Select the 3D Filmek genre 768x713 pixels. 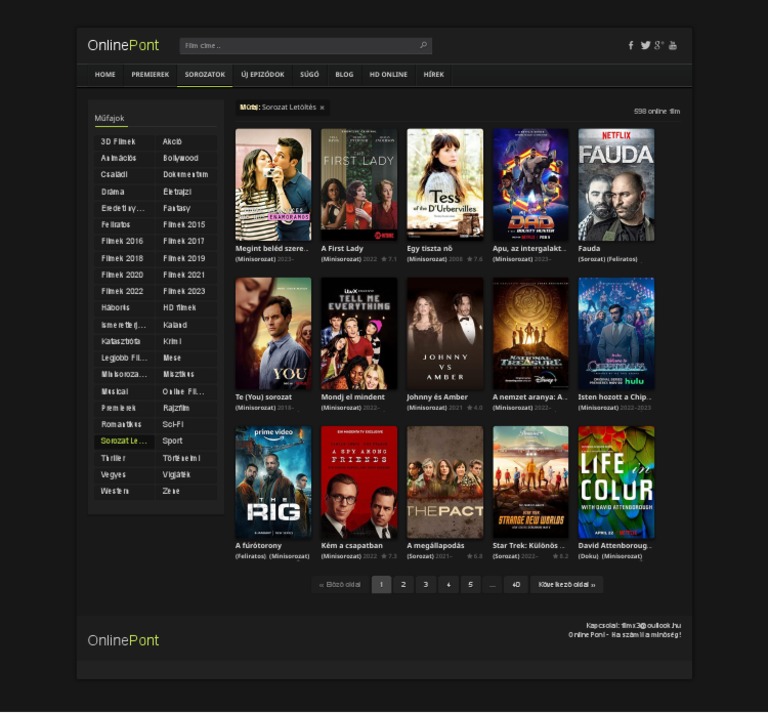tap(124, 142)
